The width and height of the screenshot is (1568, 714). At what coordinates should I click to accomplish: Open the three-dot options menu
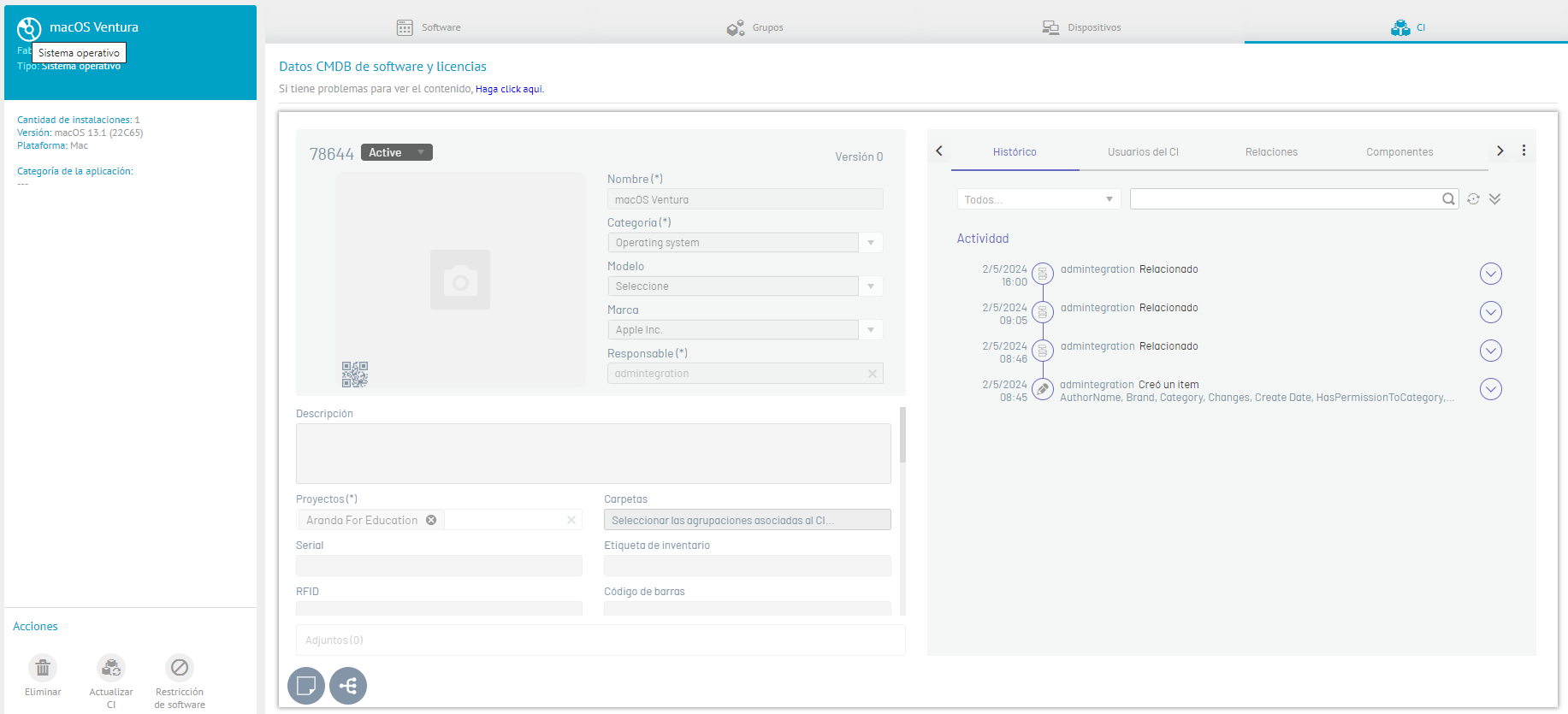coord(1524,150)
